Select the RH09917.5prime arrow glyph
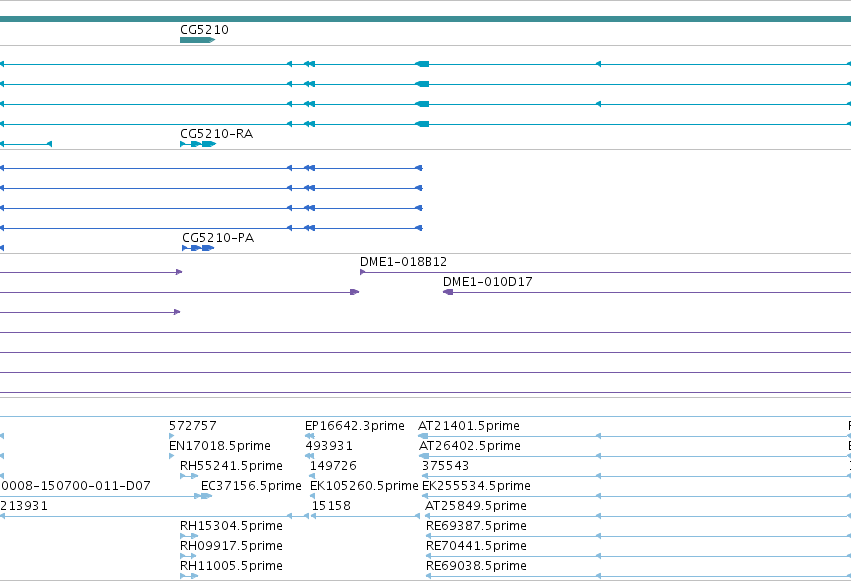 tap(188, 556)
